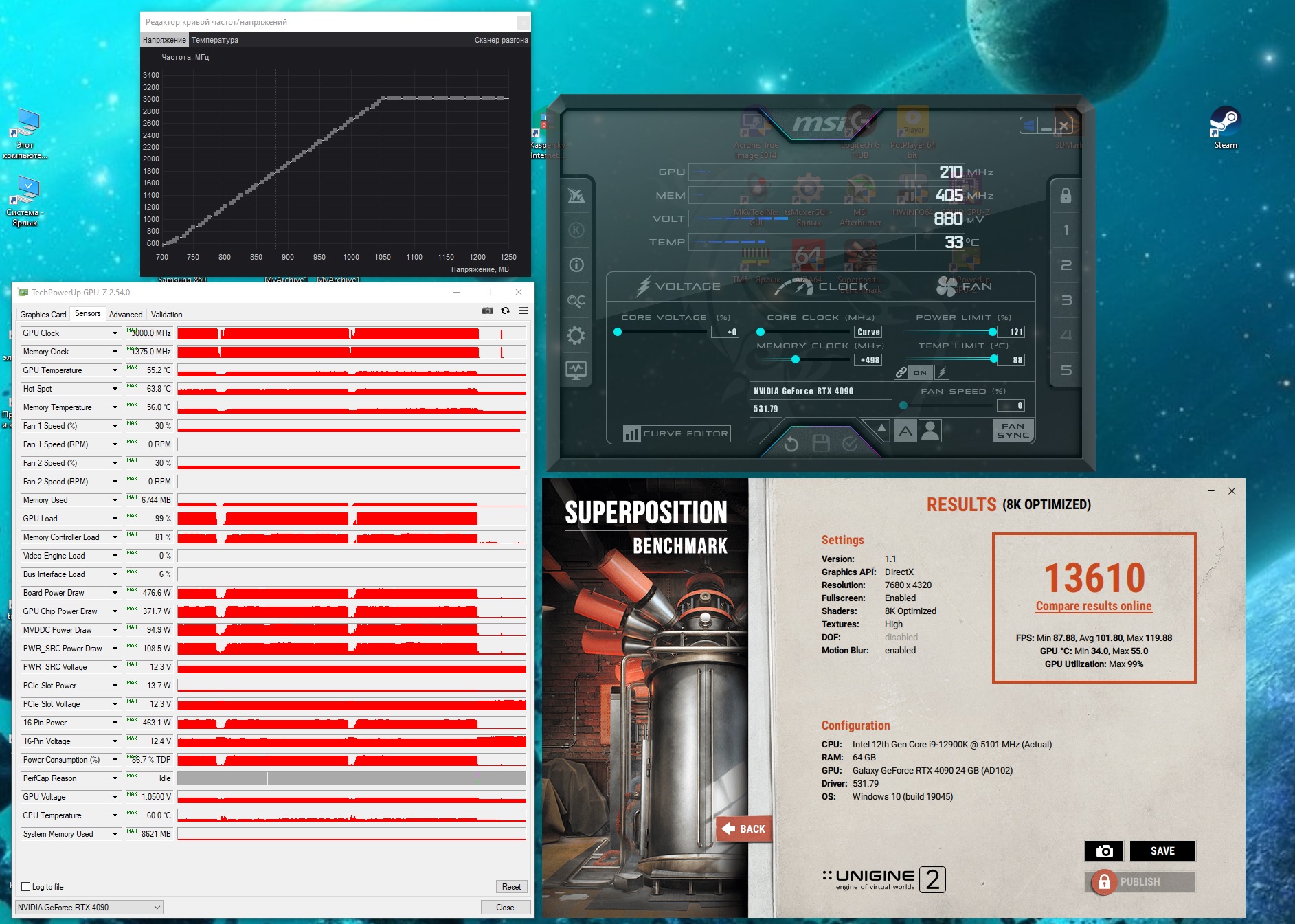Screen dimensions: 1295x924
Task: Expand the GPU Clock sensor dropdown
Action: point(115,333)
